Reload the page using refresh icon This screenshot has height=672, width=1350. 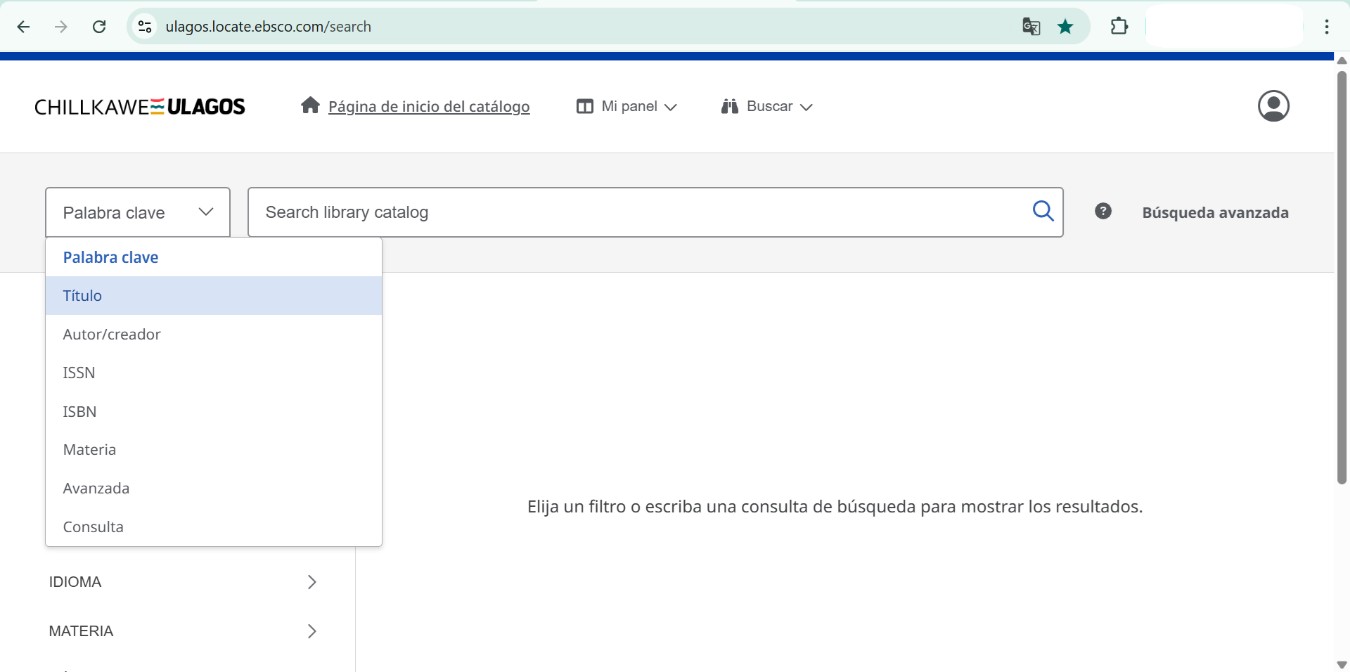click(x=99, y=27)
